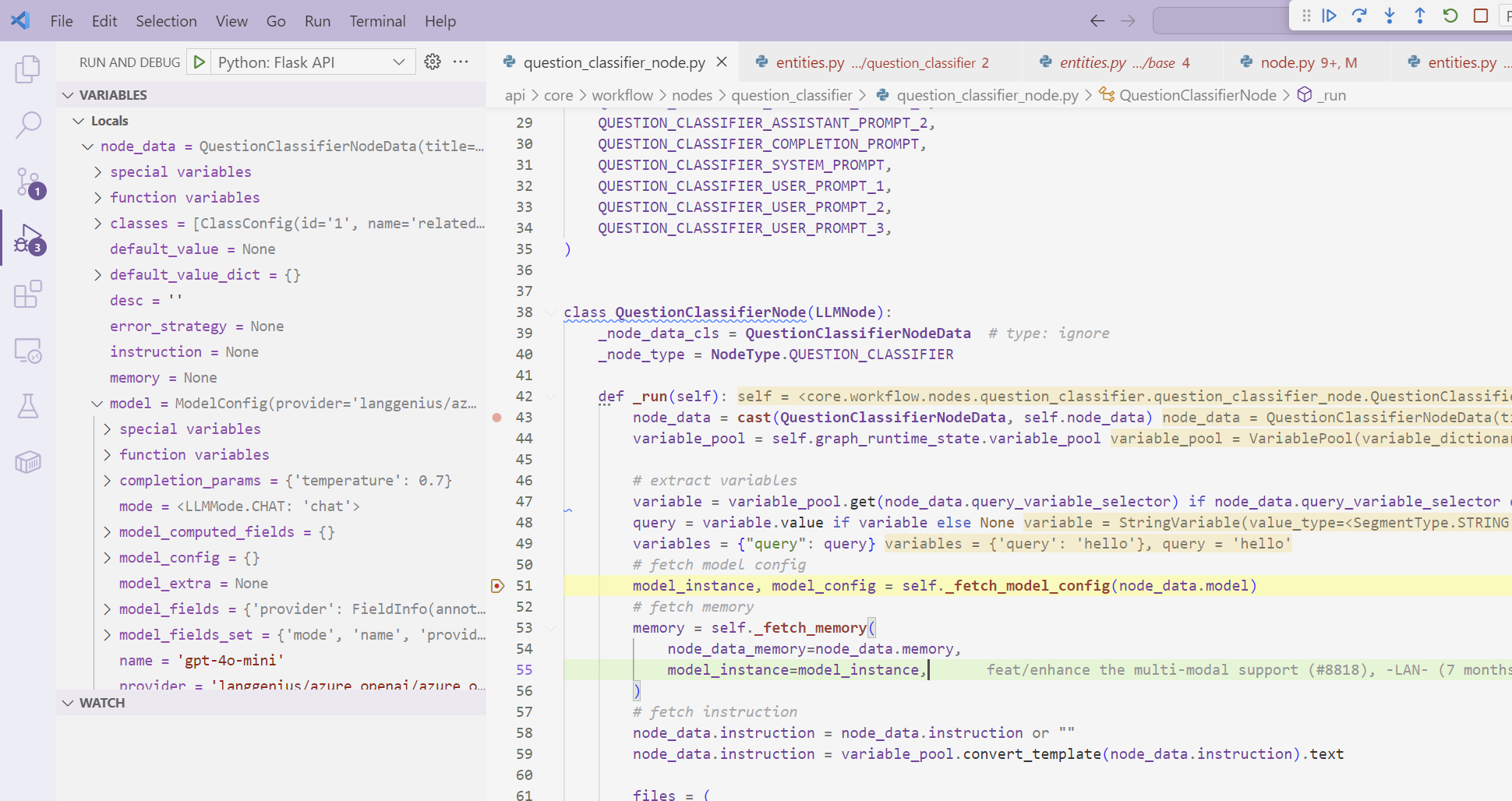Click the question_classifier folder breadcrumb
Image resolution: width=1512 pixels, height=801 pixels.
coord(792,95)
